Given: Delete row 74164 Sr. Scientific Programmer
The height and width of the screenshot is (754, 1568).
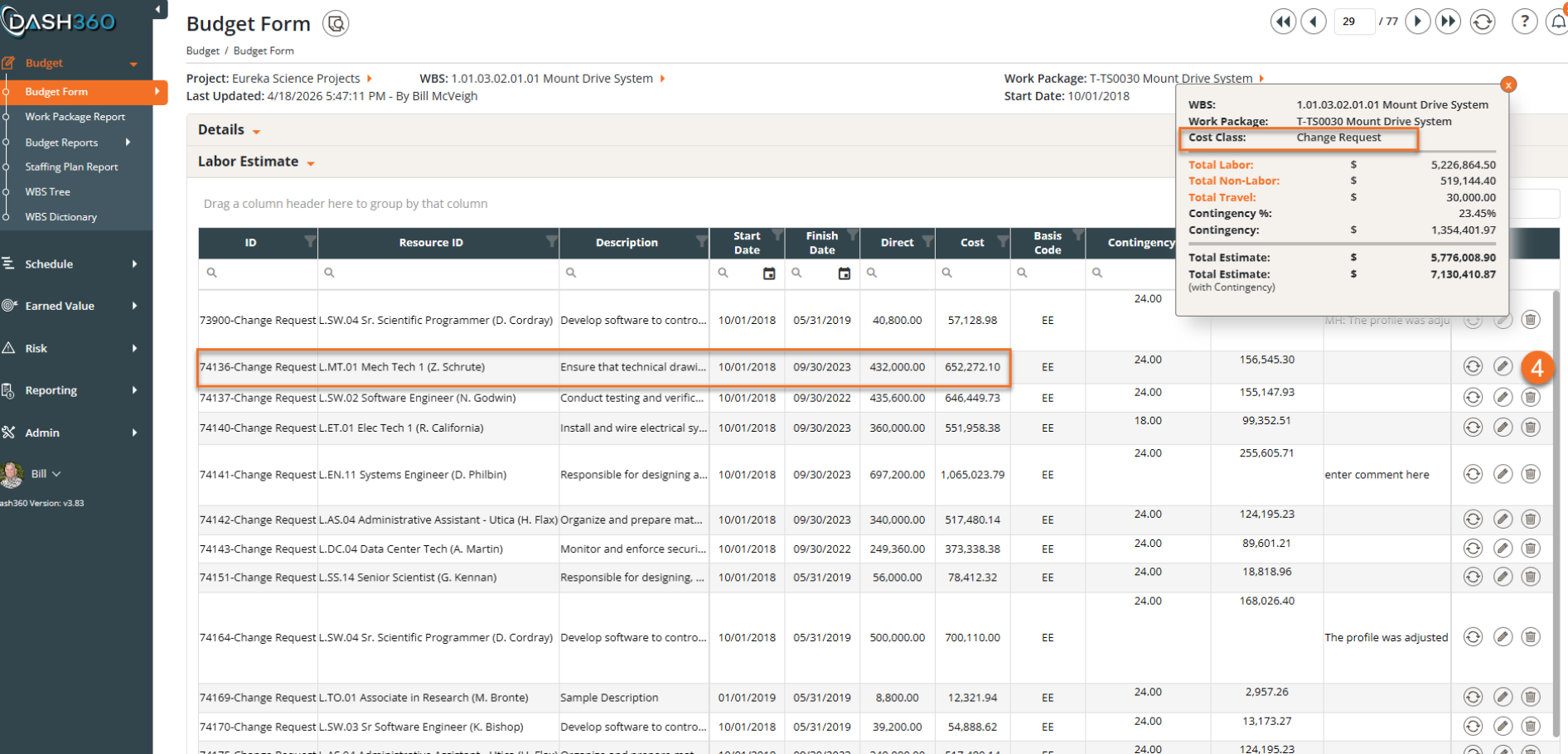Looking at the screenshot, I should click(x=1531, y=637).
